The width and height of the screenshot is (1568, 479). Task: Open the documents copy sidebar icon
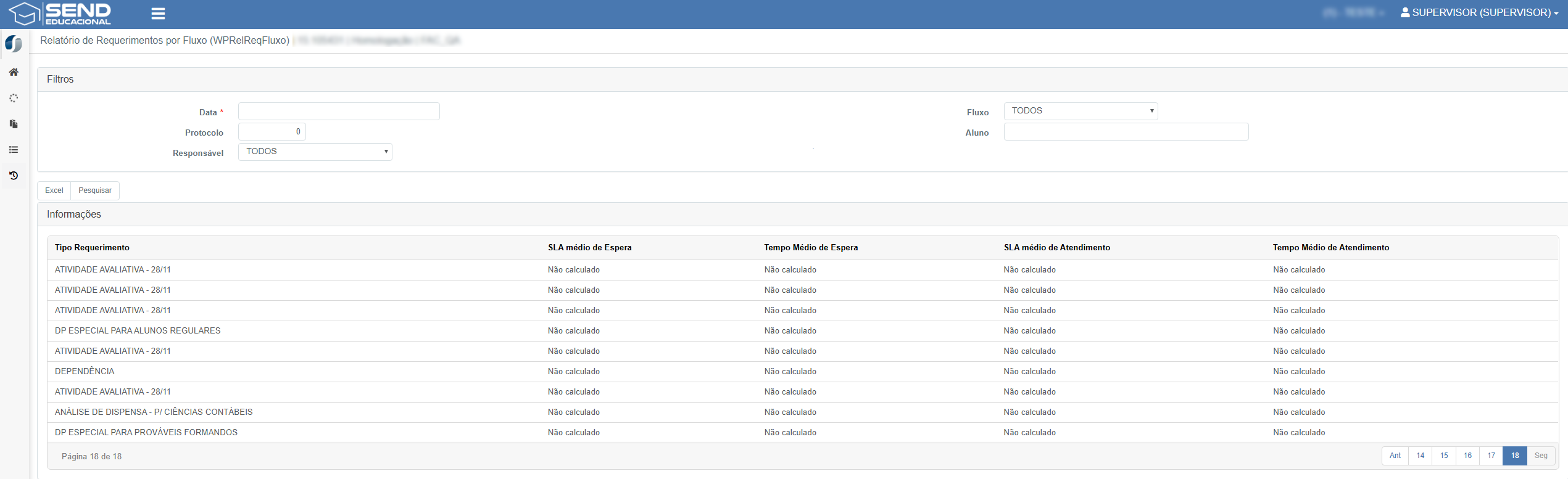[x=14, y=124]
